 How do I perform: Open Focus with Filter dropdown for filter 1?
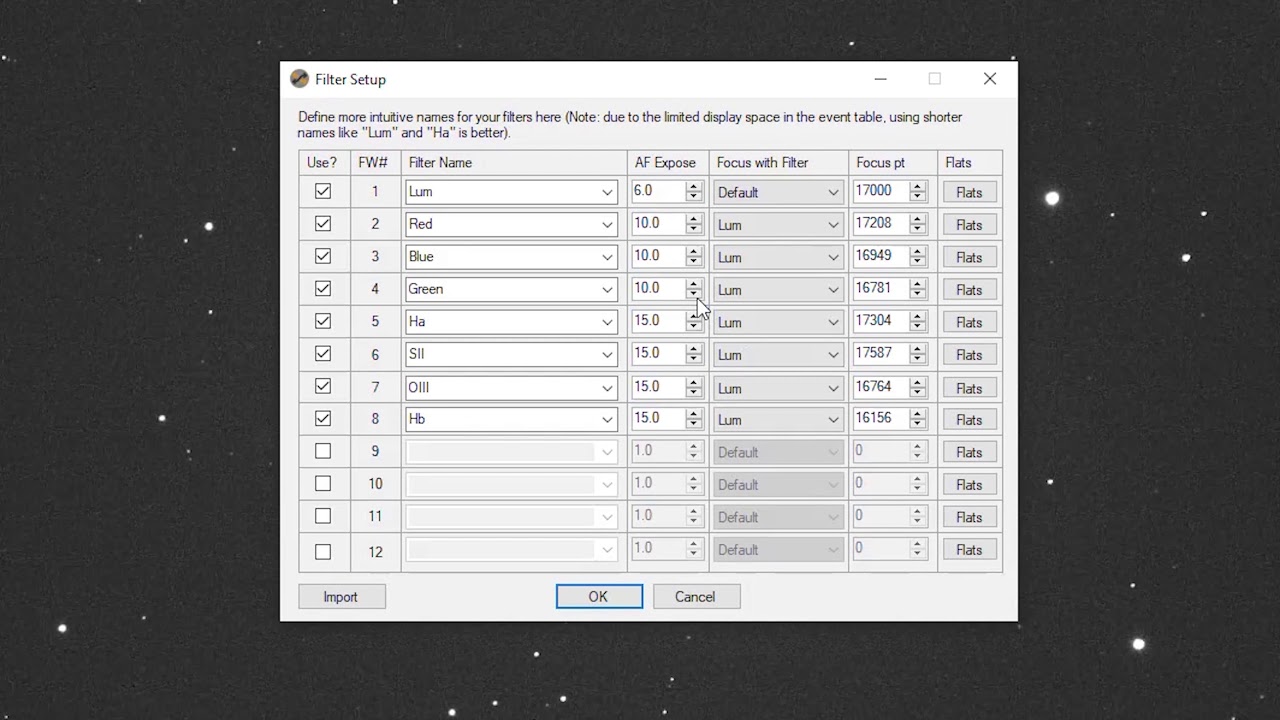pyautogui.click(x=778, y=192)
